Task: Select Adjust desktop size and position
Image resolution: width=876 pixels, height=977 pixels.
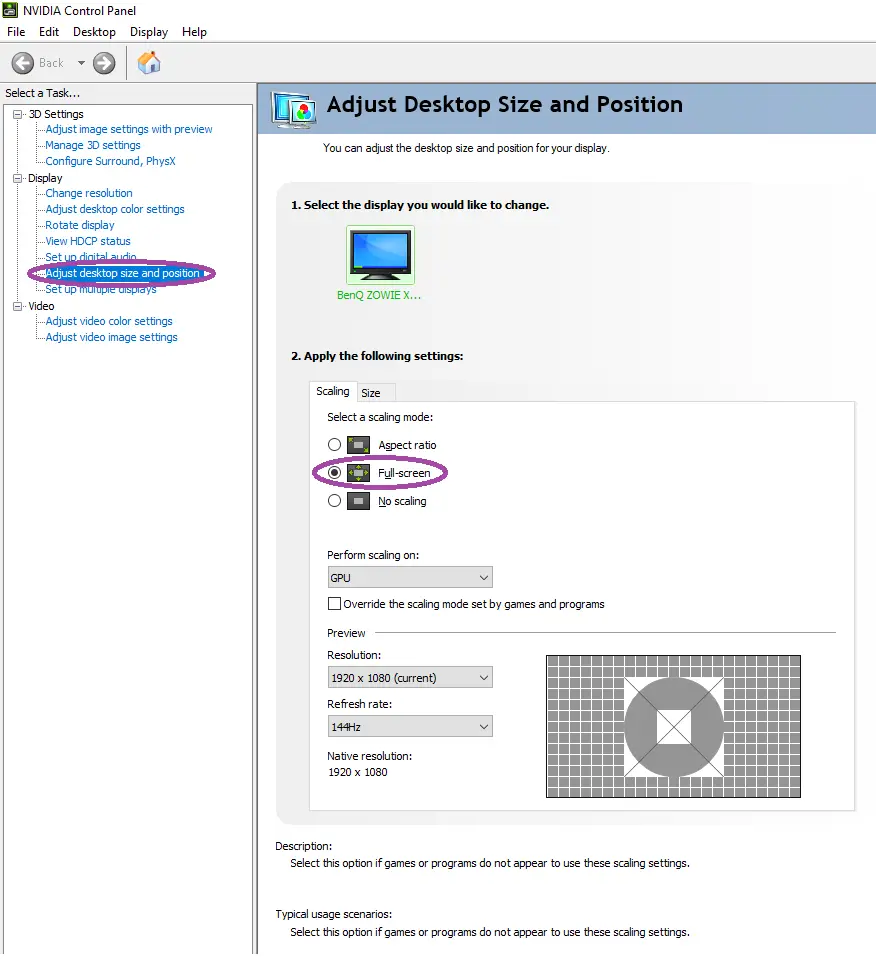Action: (122, 273)
